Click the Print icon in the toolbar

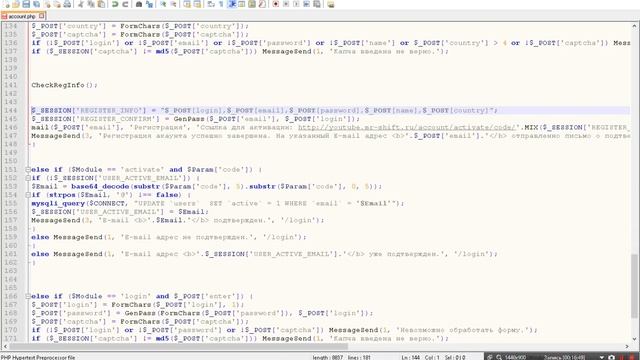[x=67, y=4]
